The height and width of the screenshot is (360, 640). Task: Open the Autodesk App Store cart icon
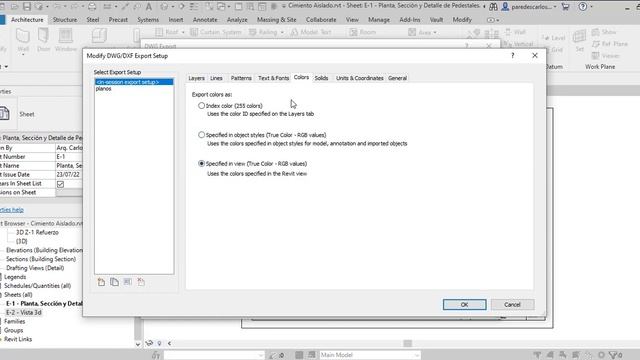[565, 7]
